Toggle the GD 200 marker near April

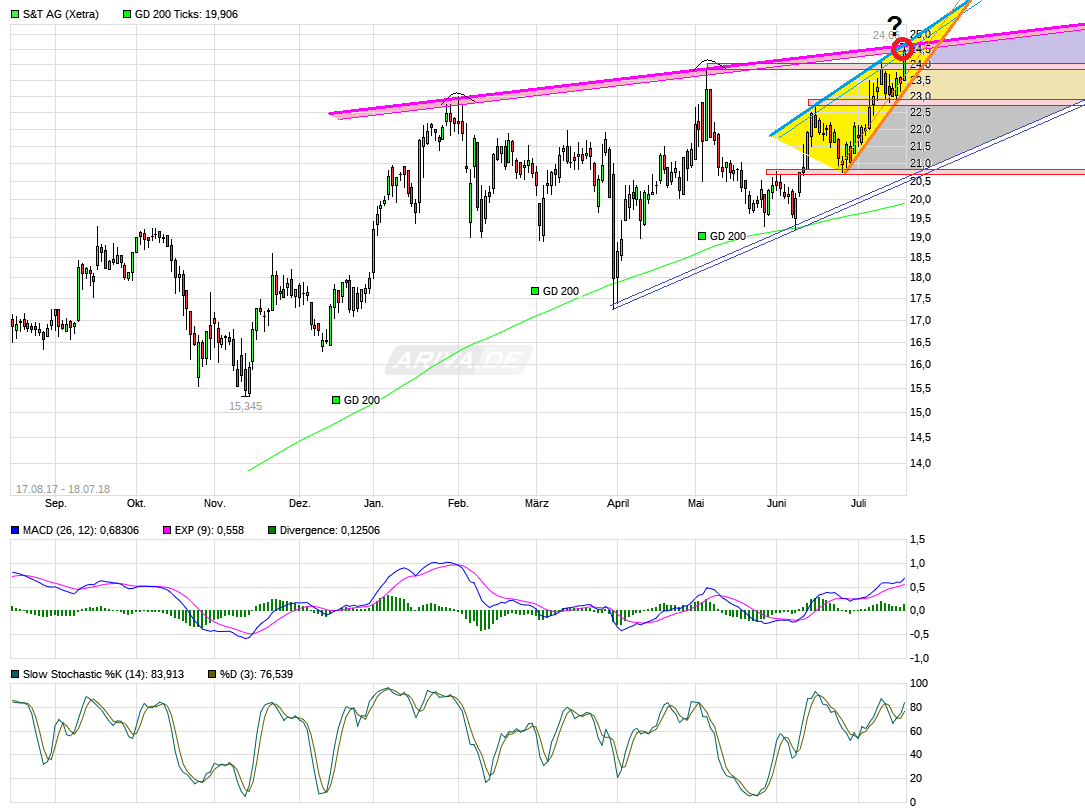(701, 234)
